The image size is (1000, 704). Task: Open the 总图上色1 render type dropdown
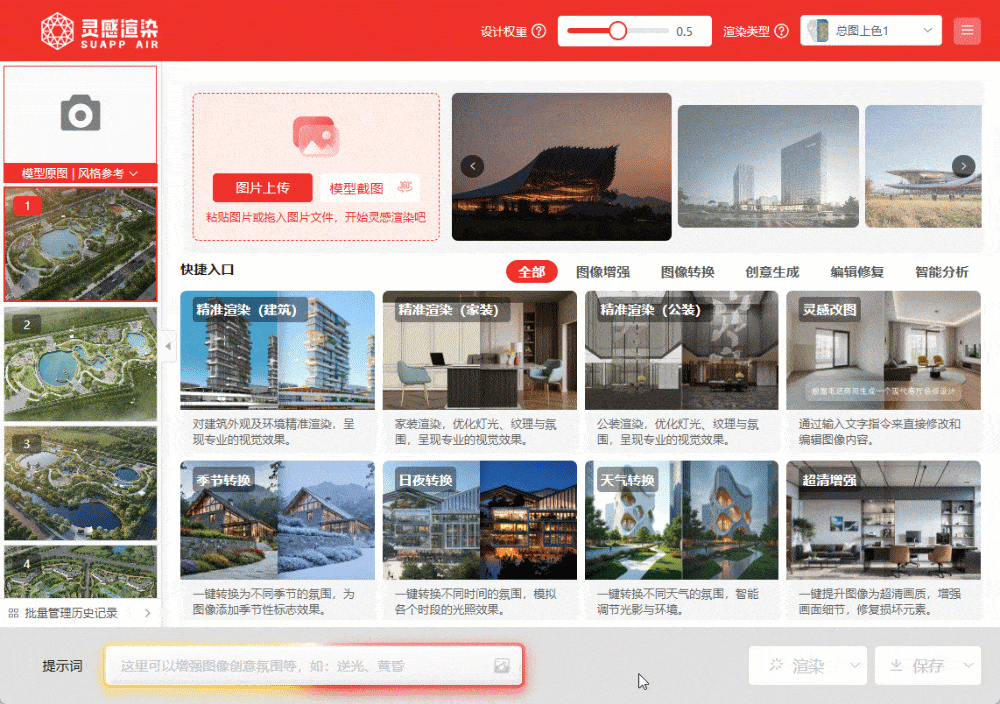[x=871, y=31]
